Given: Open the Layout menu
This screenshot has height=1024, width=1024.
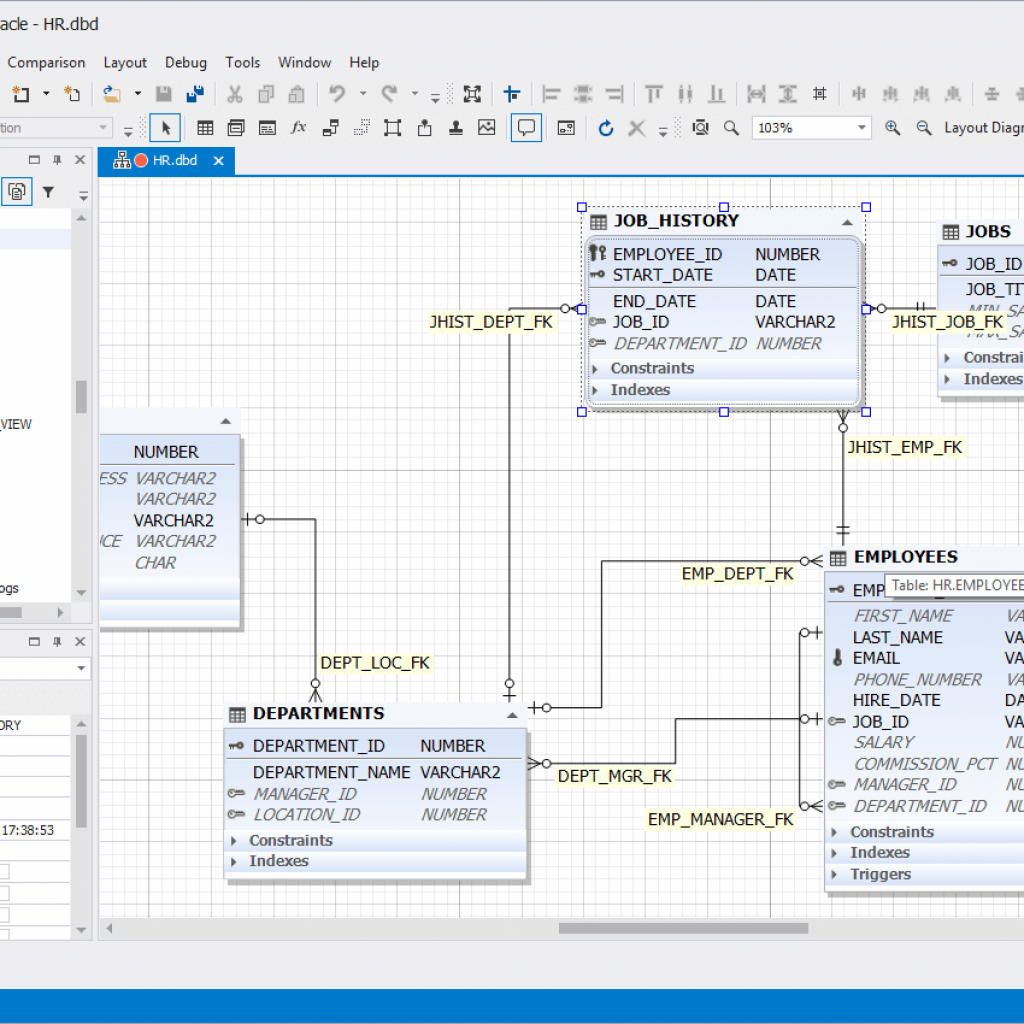Looking at the screenshot, I should [x=125, y=63].
